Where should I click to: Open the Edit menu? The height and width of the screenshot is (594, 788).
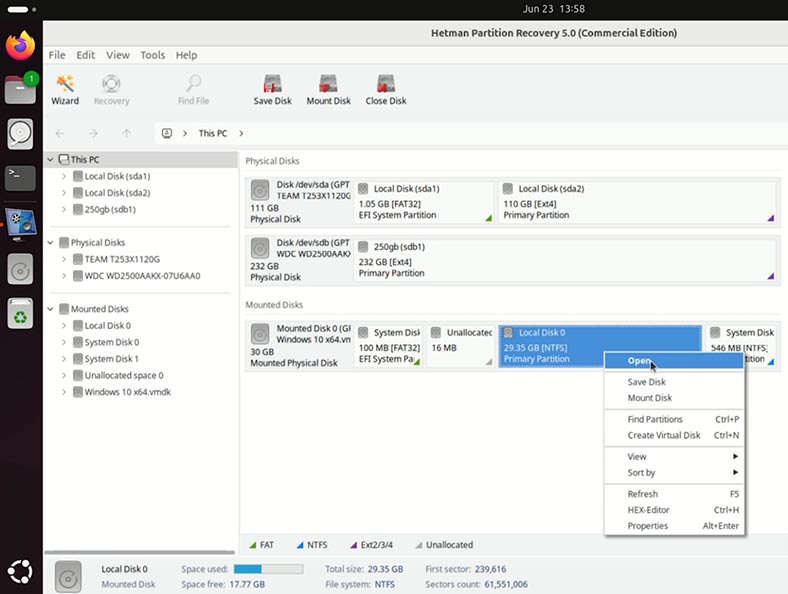(x=85, y=55)
